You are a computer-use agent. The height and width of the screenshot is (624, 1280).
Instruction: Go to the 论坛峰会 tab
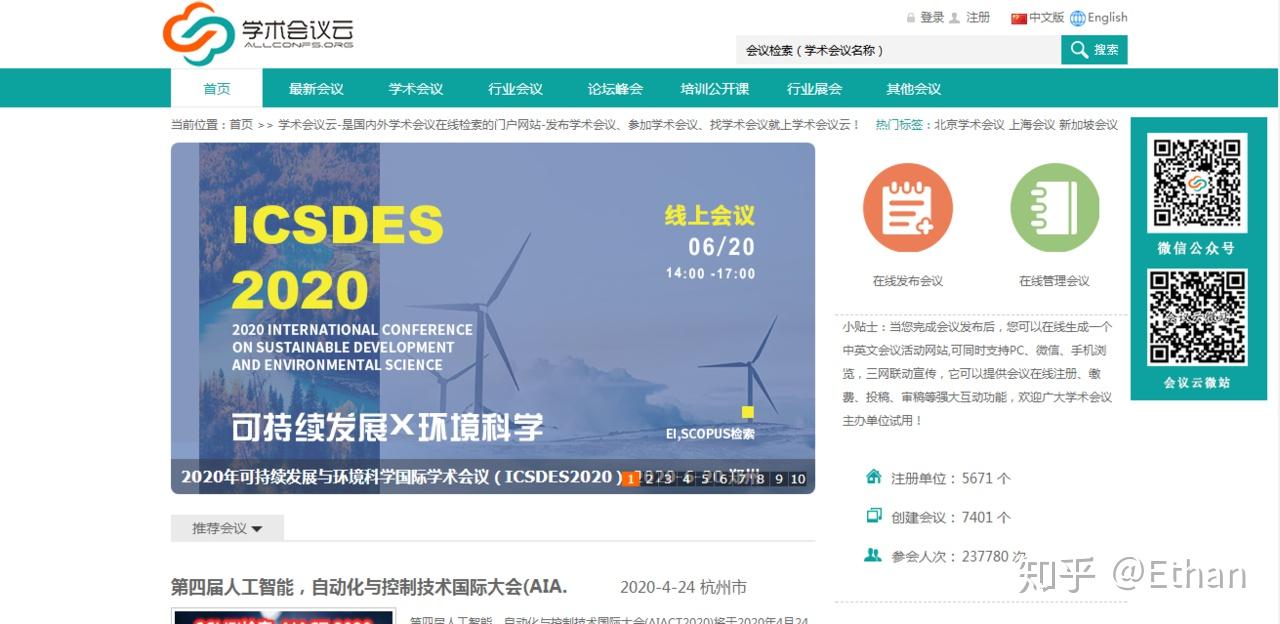point(615,89)
